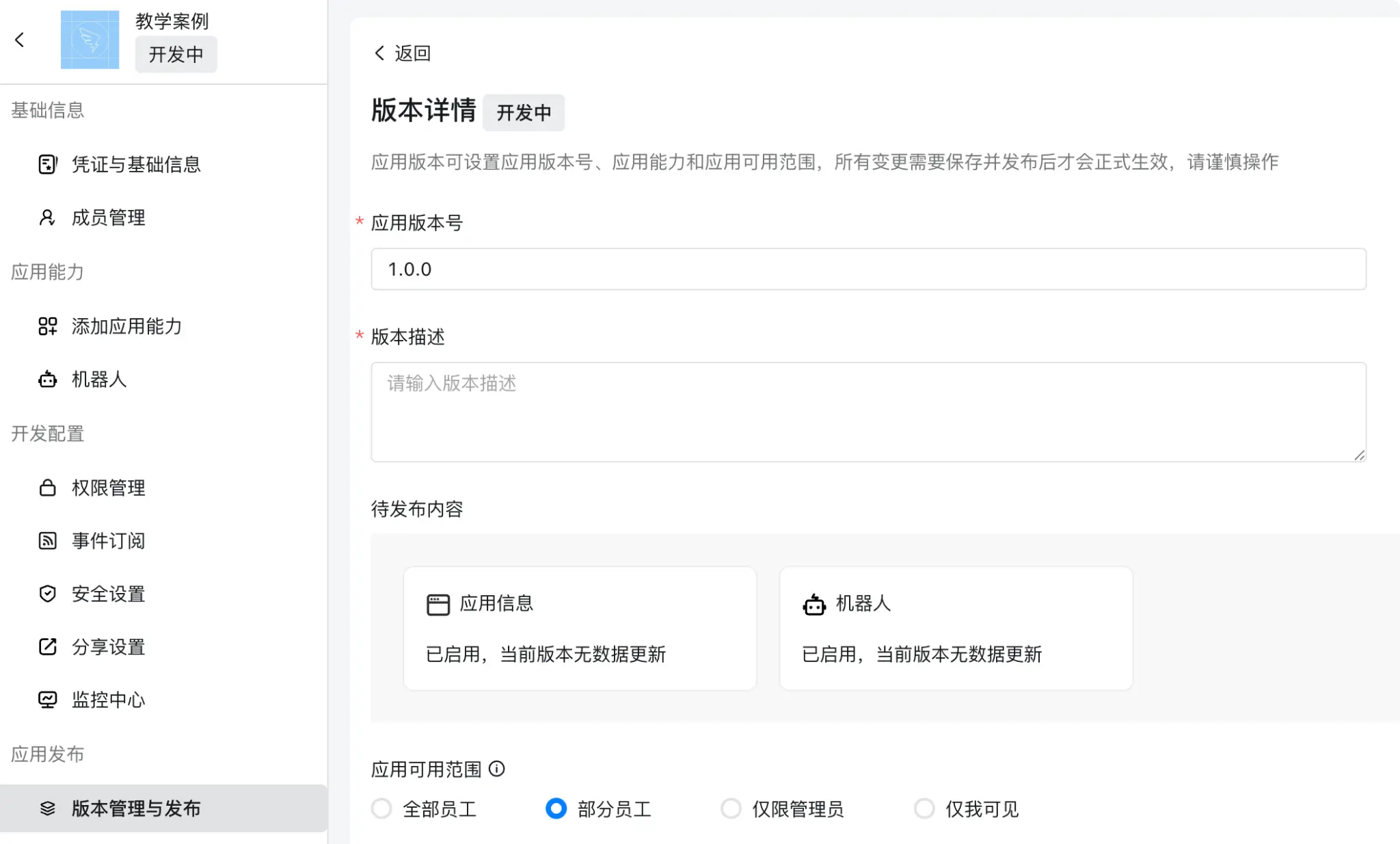Click the 权限管理 lock icon
Viewport: 1400px width, 844px height.
[47, 488]
